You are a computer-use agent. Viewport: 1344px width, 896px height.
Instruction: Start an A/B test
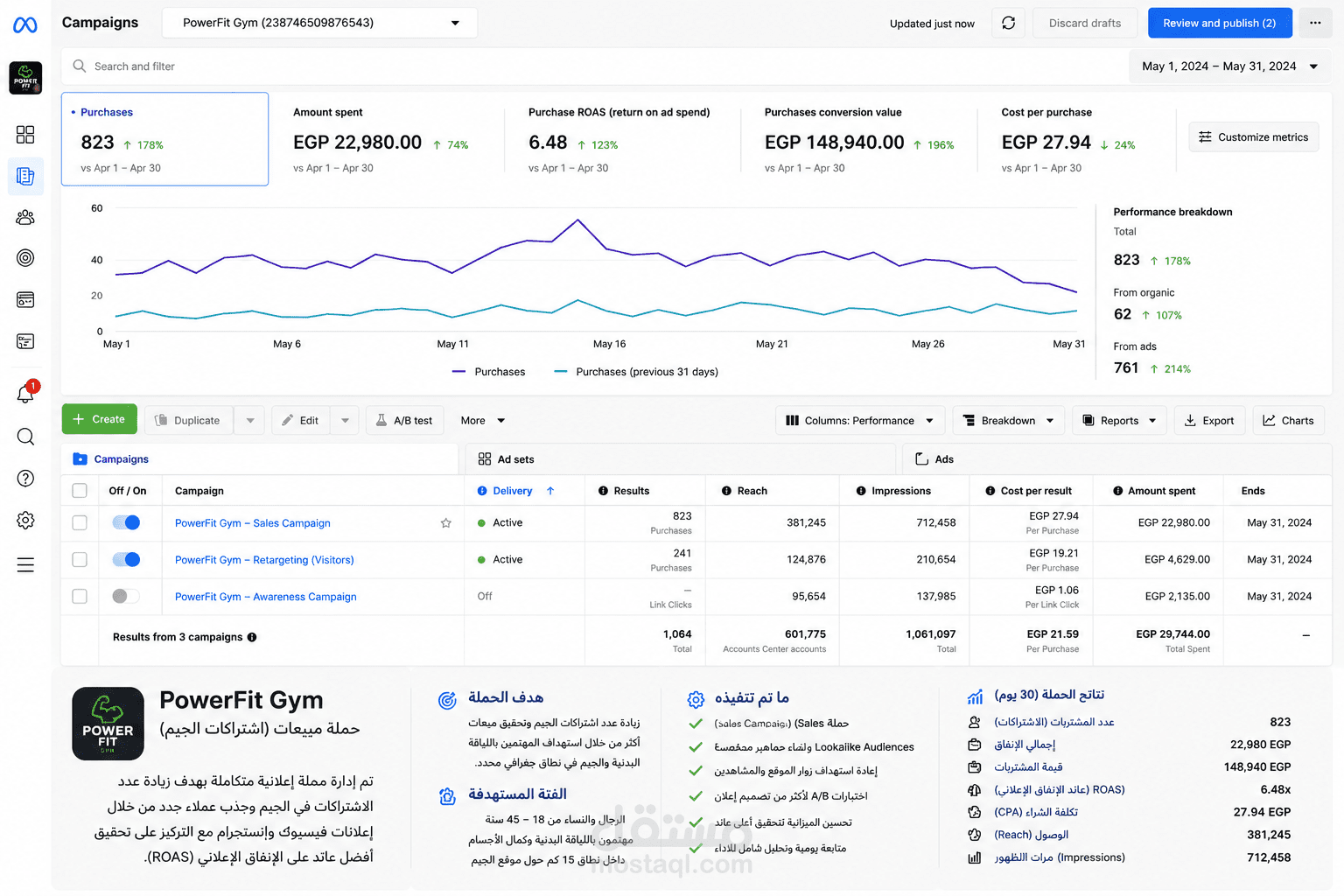pyautogui.click(x=405, y=421)
